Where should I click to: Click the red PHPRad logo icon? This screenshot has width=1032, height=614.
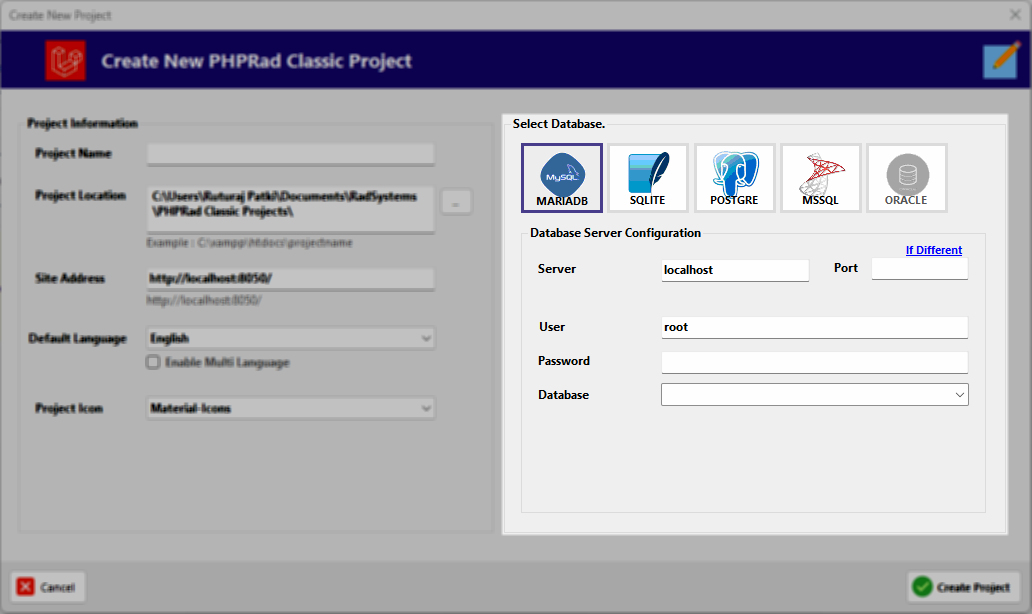pyautogui.click(x=65, y=61)
